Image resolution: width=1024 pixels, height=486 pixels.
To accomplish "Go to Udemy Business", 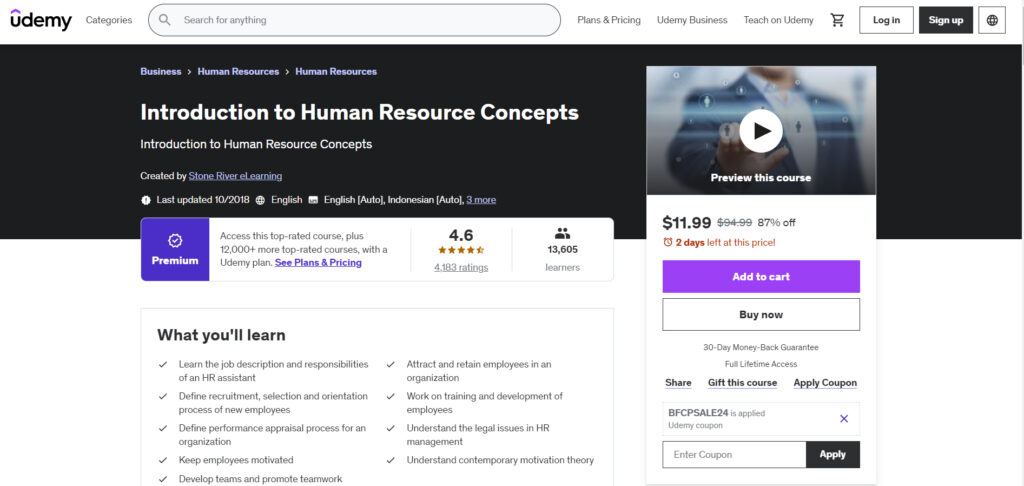I will (692, 20).
